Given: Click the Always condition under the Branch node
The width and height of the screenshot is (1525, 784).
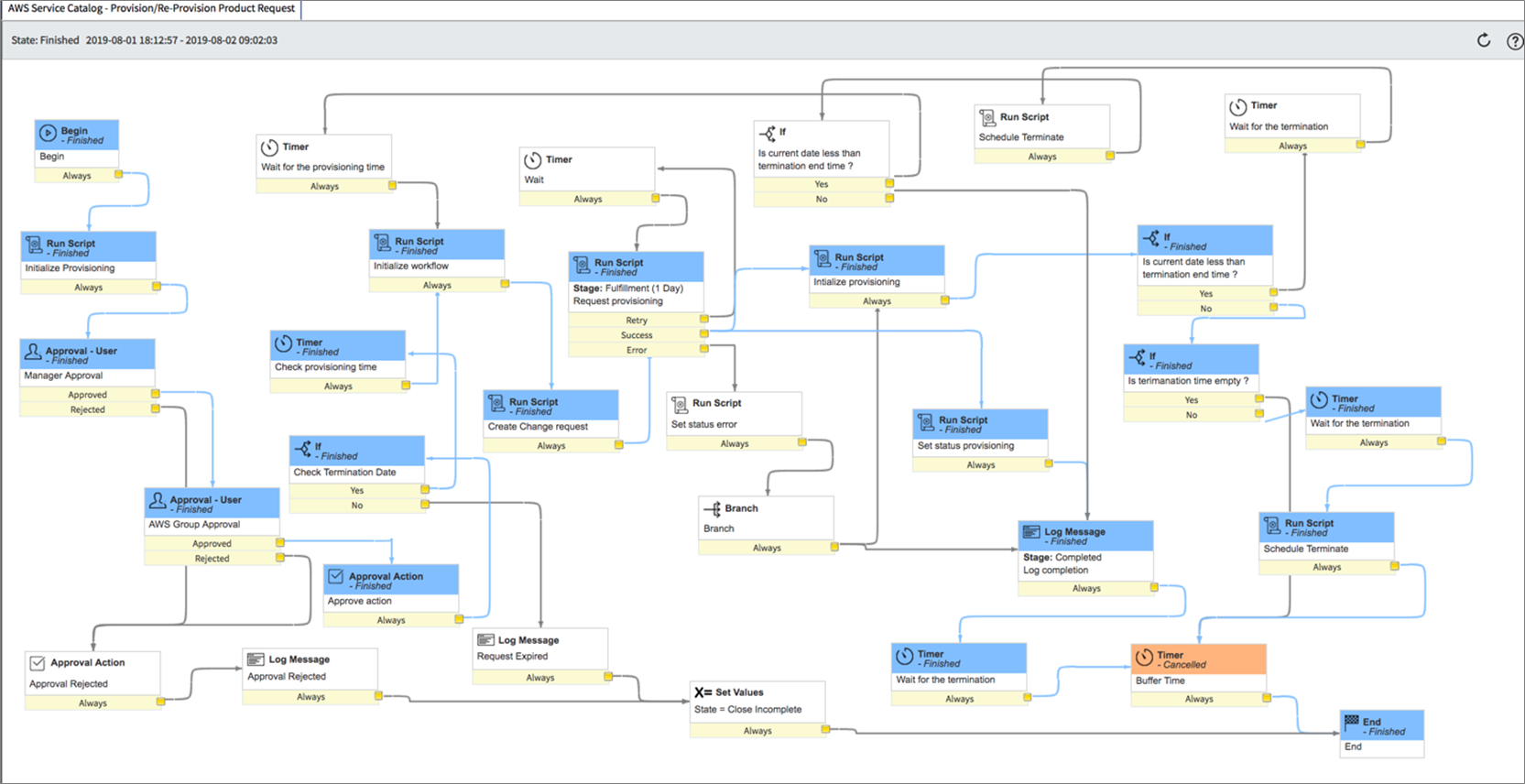Looking at the screenshot, I should [x=767, y=548].
